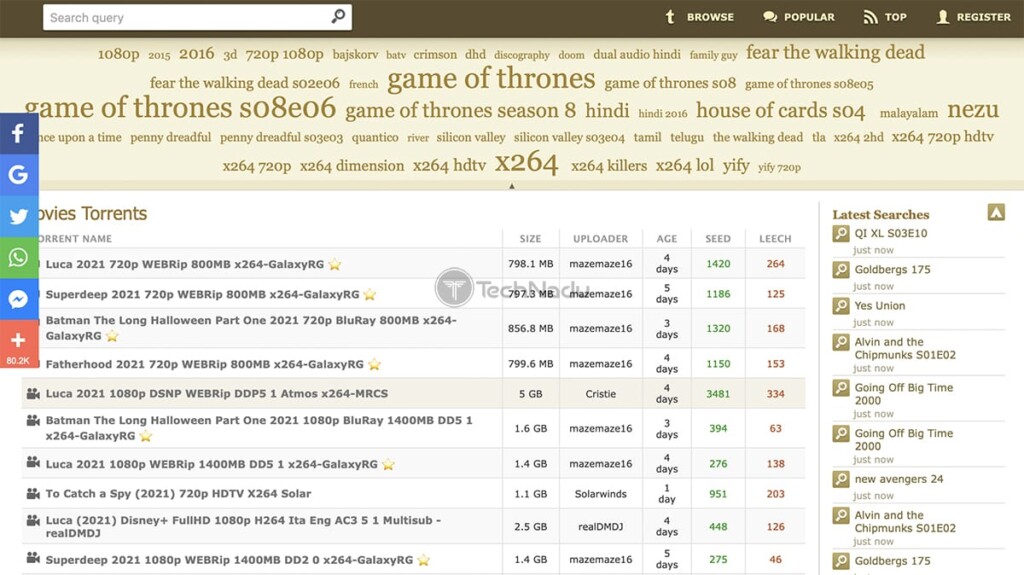Open the Top menu item
The image size is (1024, 575).
pyautogui.click(x=885, y=17)
